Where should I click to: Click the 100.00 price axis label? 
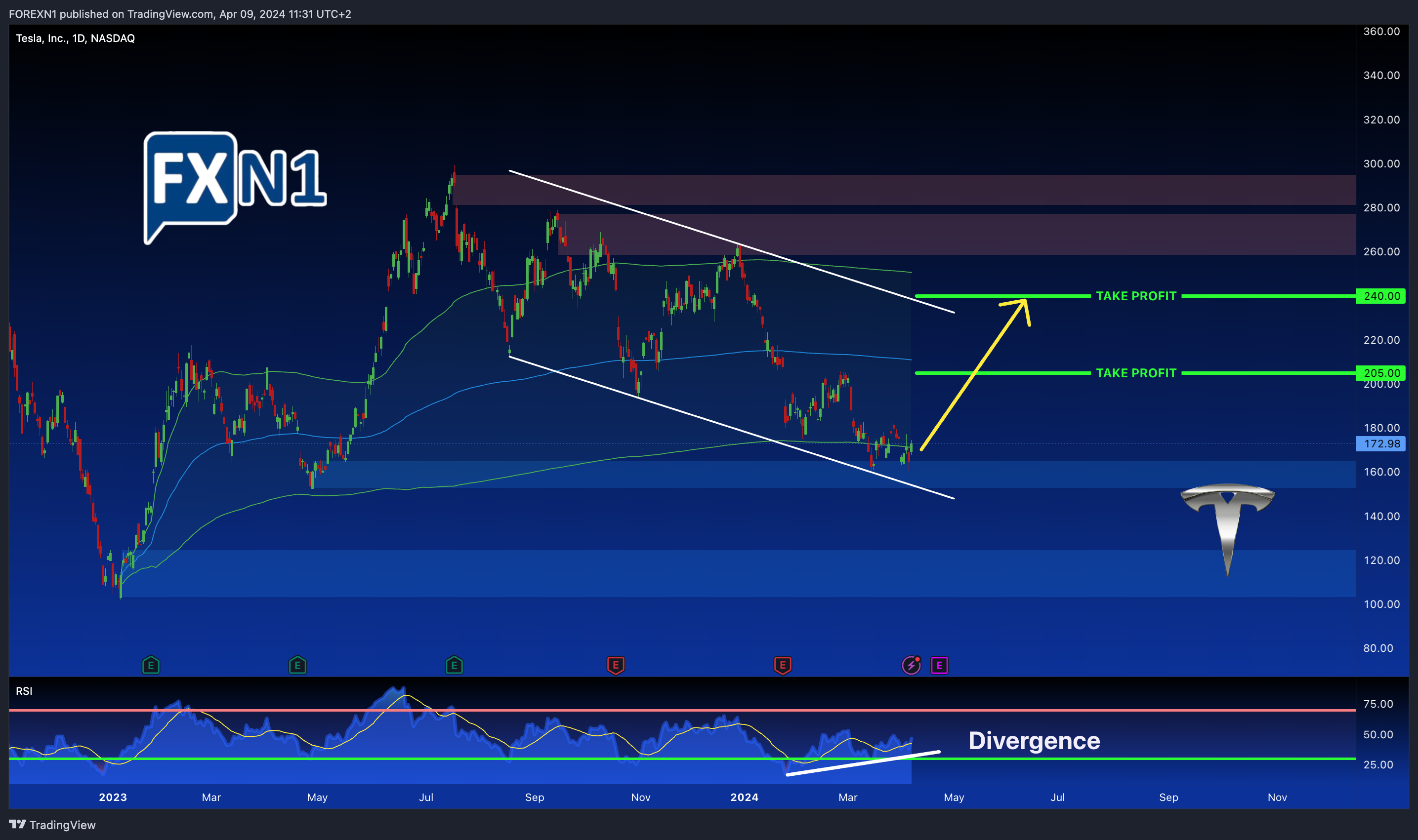click(1381, 604)
